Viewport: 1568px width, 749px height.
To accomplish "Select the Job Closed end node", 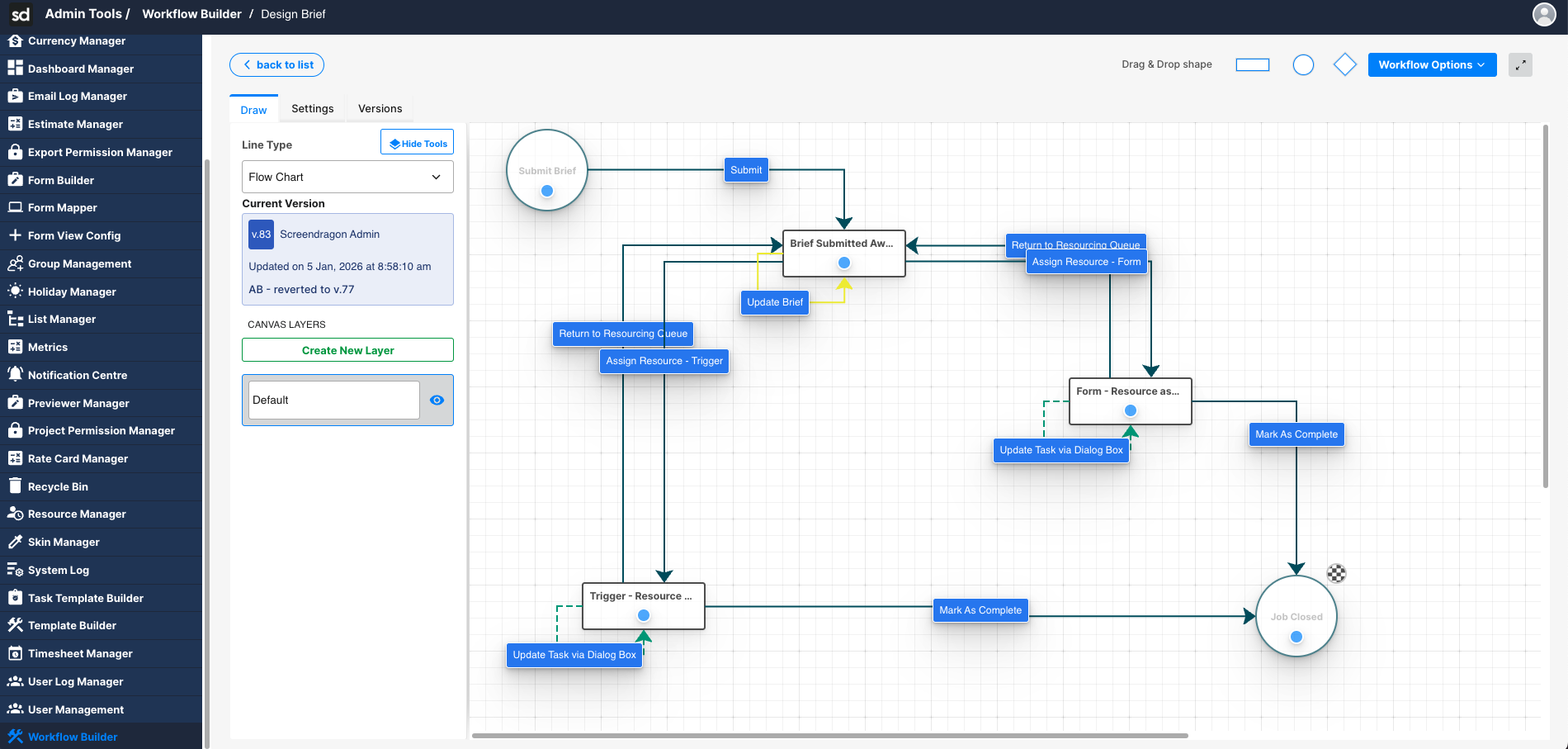I will (x=1296, y=616).
